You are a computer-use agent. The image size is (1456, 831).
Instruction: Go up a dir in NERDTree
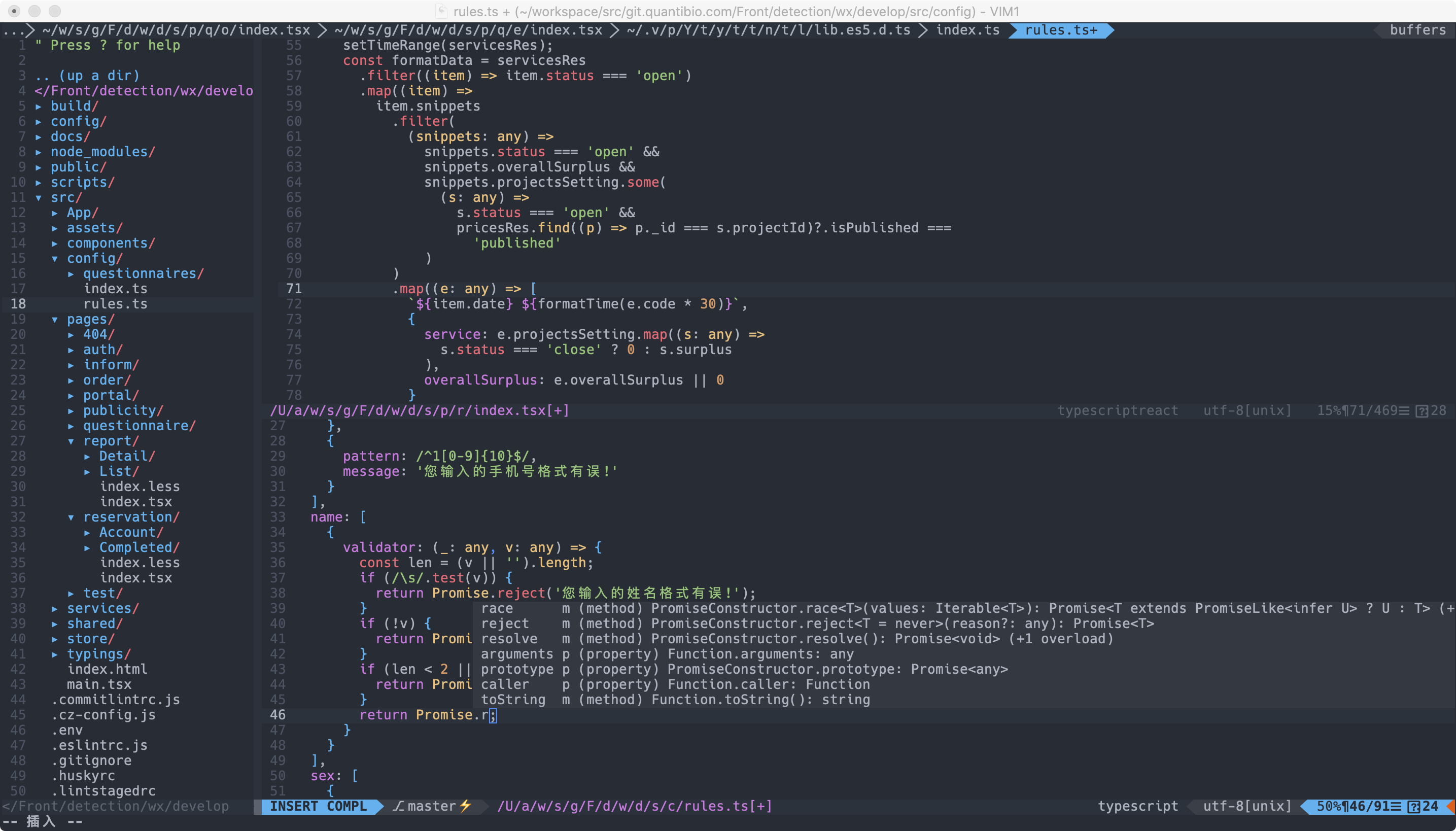pos(87,75)
